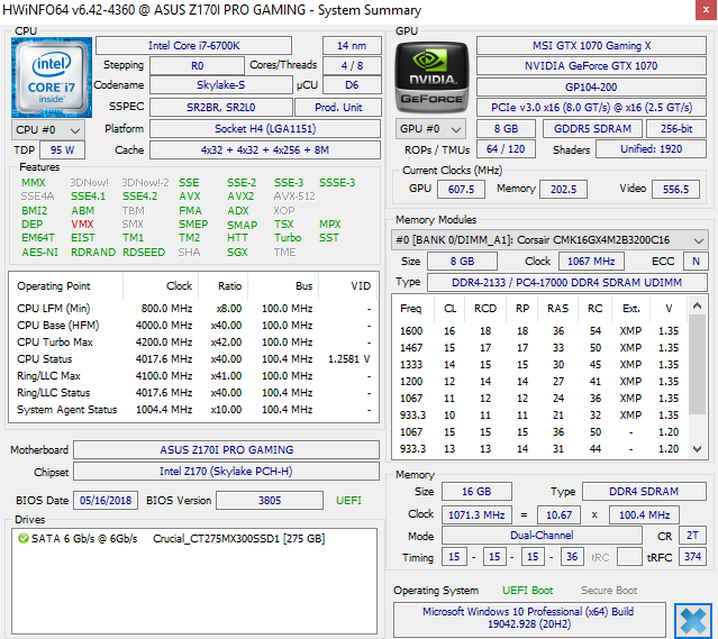Image resolution: width=718 pixels, height=639 pixels.
Task: Click the Codename Skylake-S field
Action: (221, 85)
